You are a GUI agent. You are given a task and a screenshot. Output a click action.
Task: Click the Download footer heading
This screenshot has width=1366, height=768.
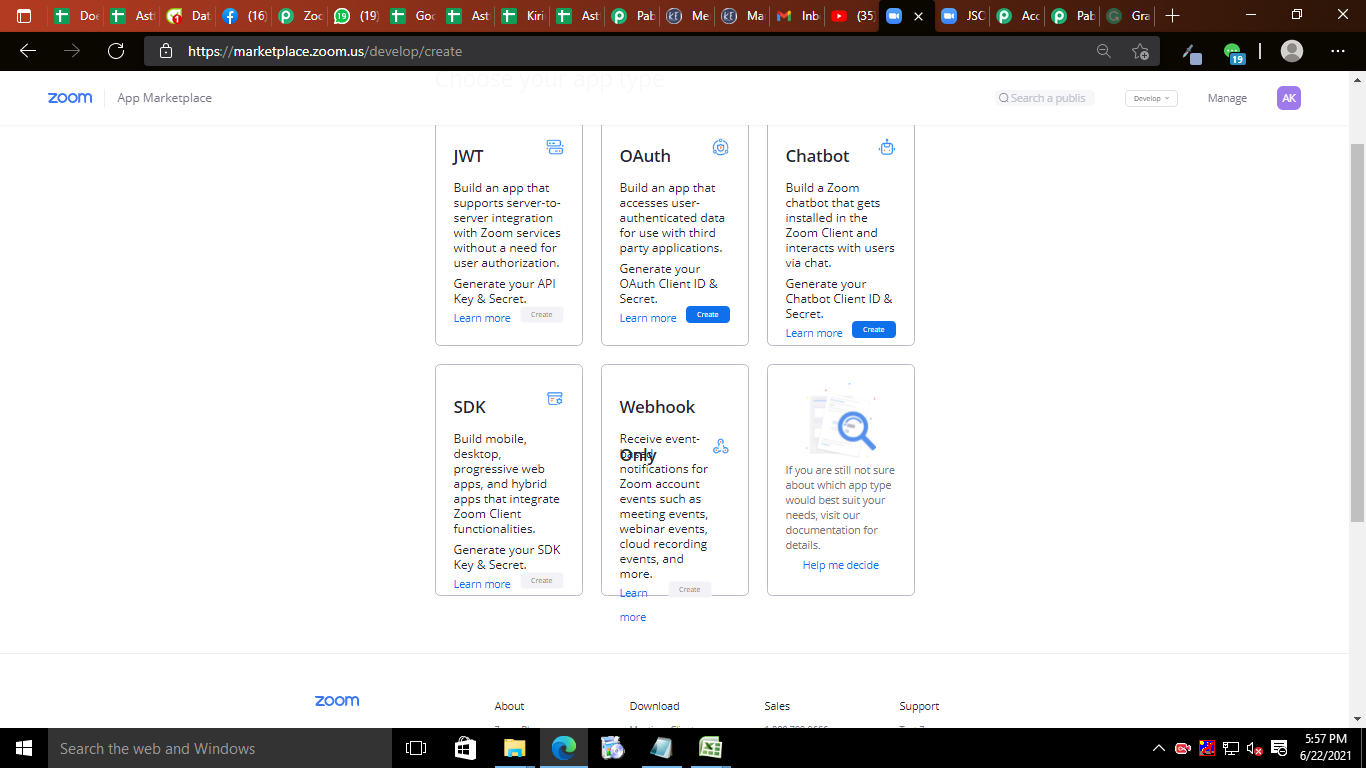[654, 706]
